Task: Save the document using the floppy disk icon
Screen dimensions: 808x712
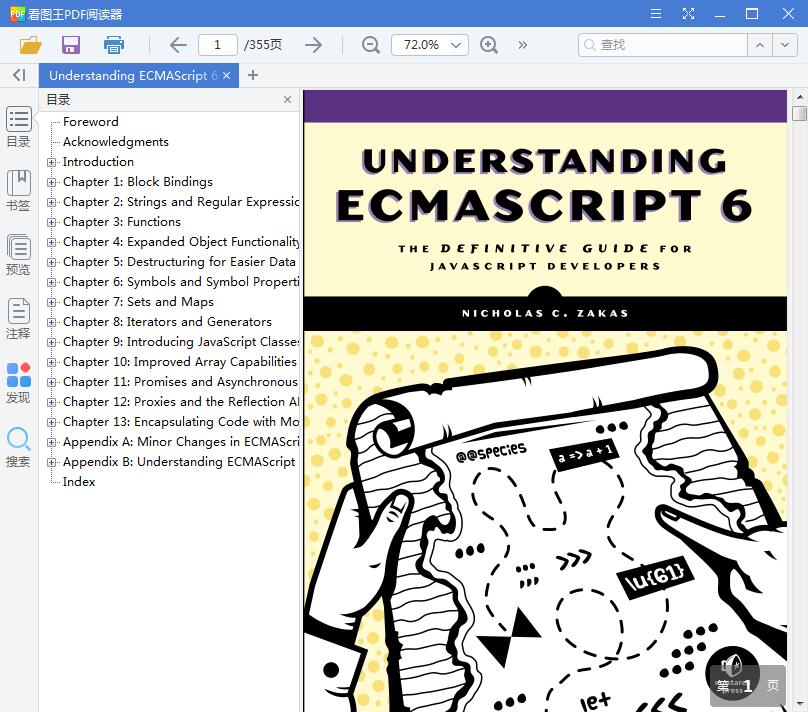Action: coord(71,45)
